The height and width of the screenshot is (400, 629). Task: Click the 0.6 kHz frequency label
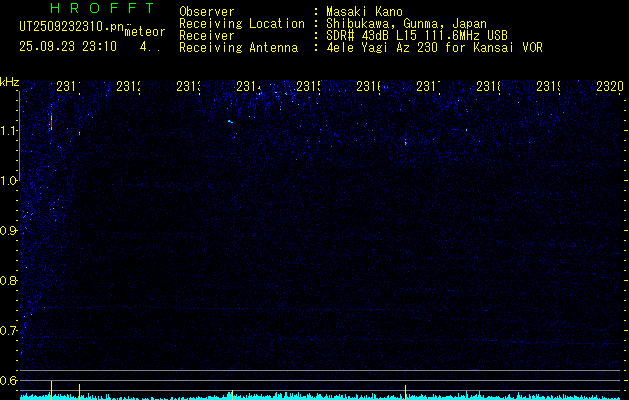click(x=8, y=380)
